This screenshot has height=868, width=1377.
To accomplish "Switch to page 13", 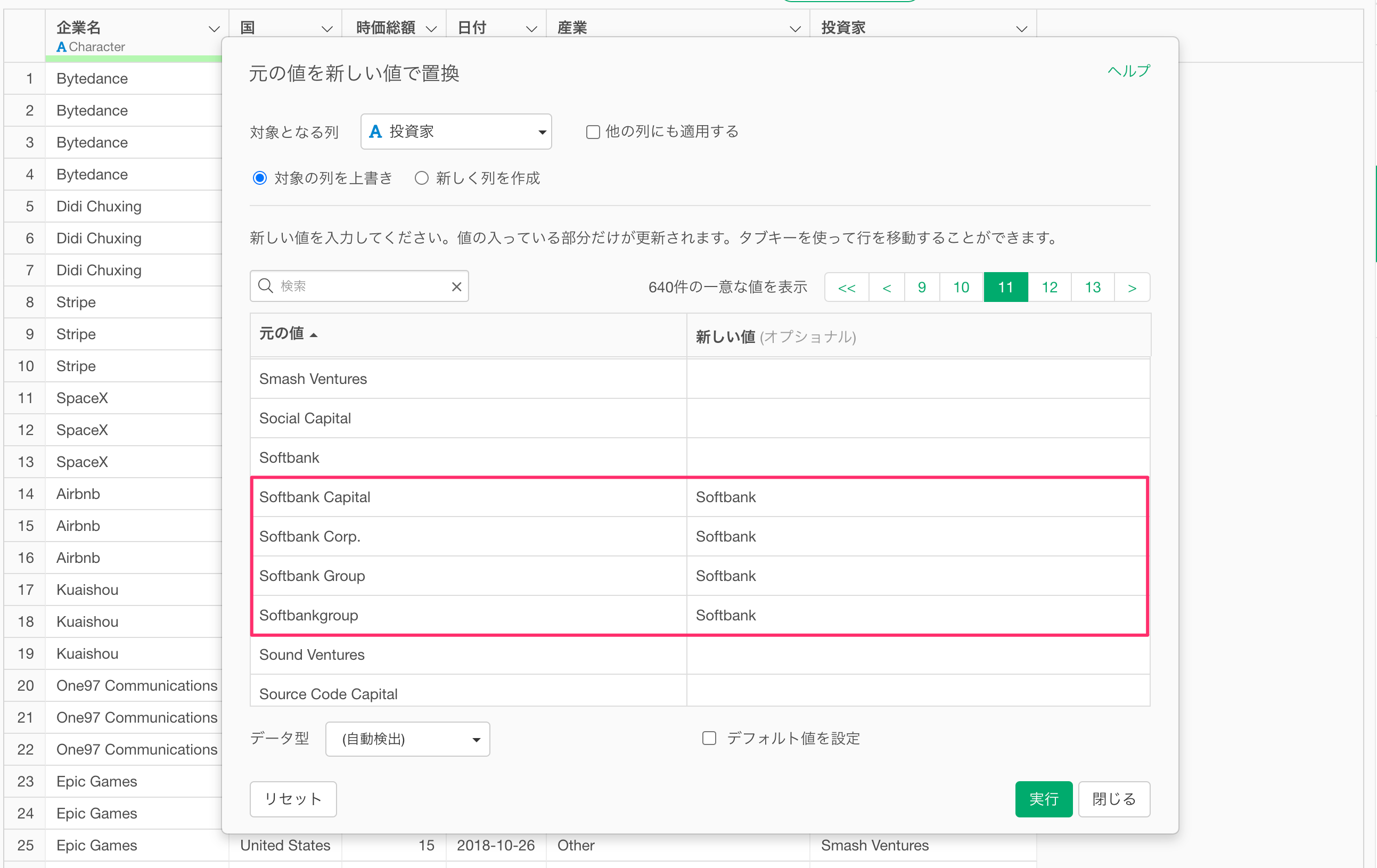I will (1093, 287).
